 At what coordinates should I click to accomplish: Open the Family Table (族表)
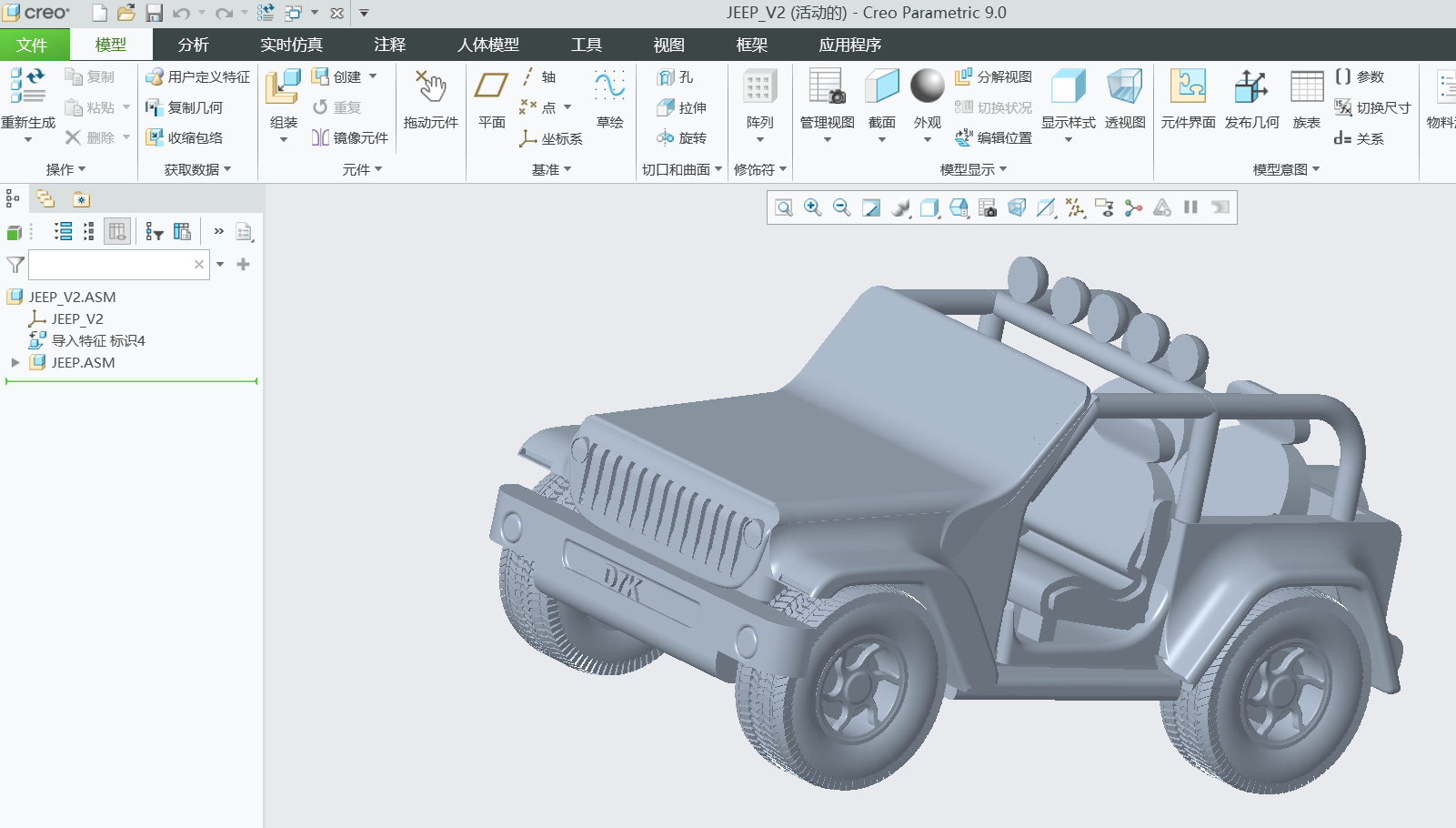[1307, 98]
